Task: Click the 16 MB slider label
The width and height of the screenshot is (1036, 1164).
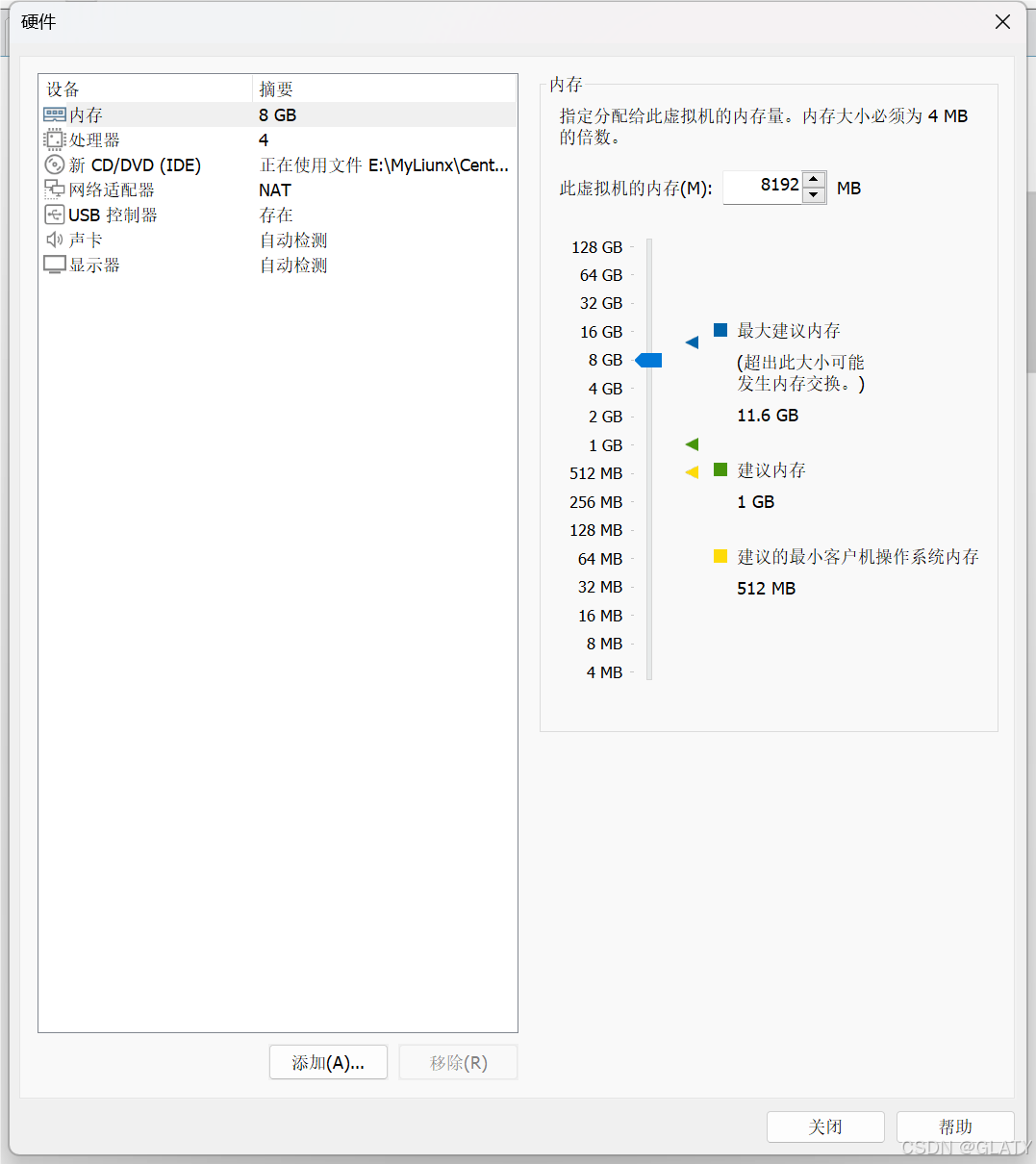Action: (x=600, y=616)
